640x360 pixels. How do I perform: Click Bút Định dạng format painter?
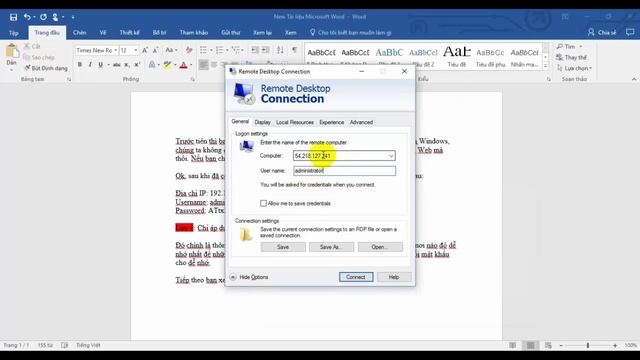coord(46,68)
